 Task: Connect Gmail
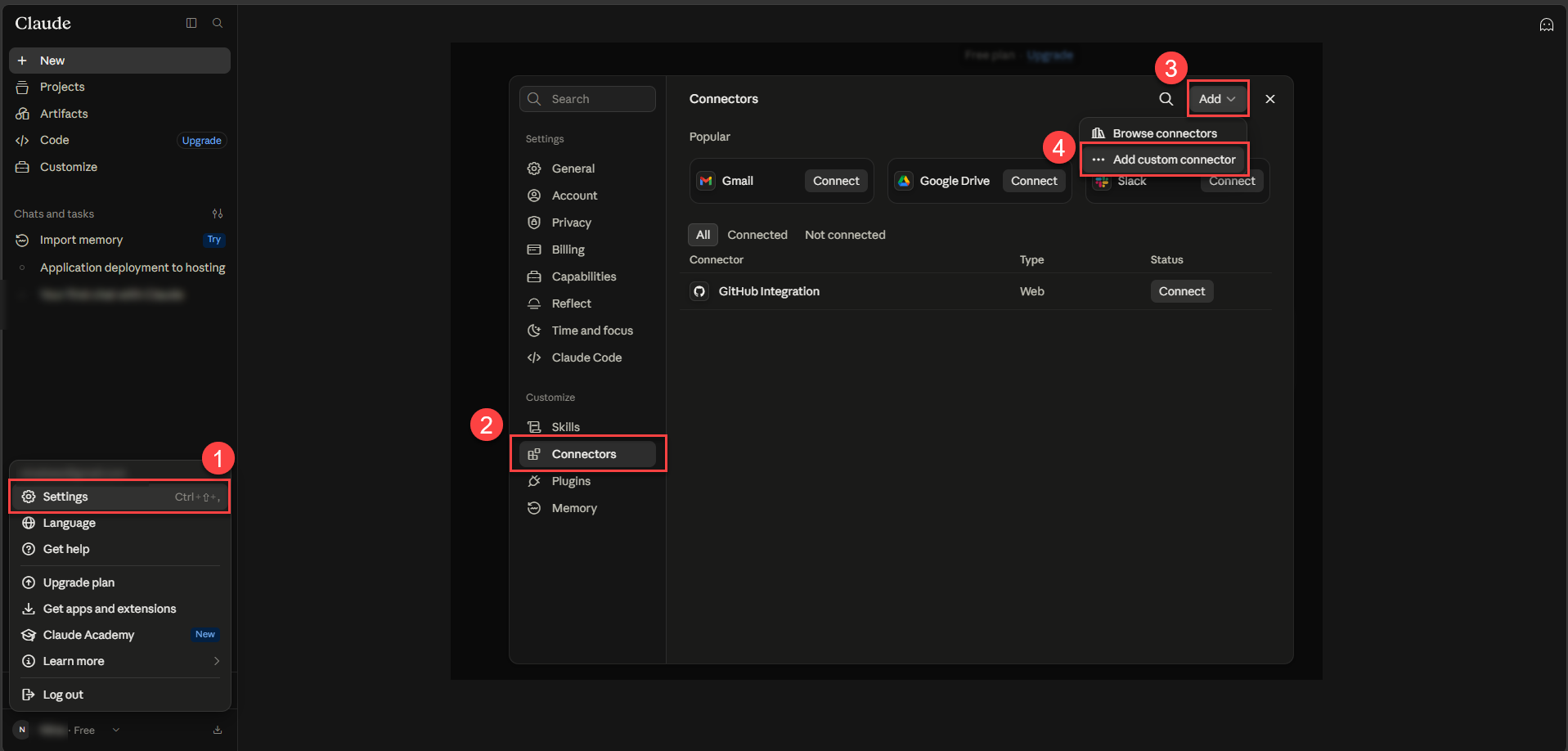[x=836, y=181]
